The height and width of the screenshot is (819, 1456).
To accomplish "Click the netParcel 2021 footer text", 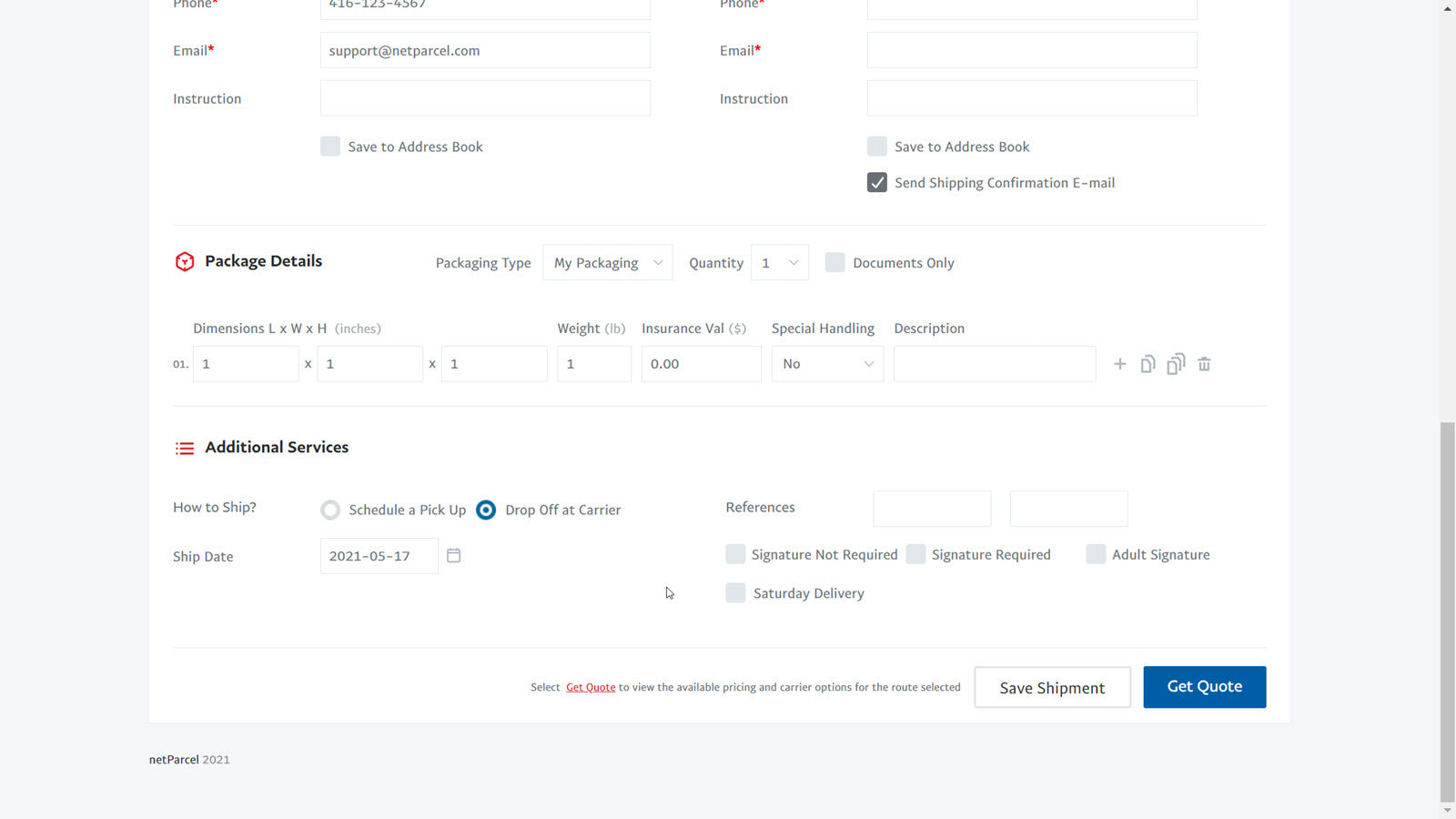I will [189, 760].
